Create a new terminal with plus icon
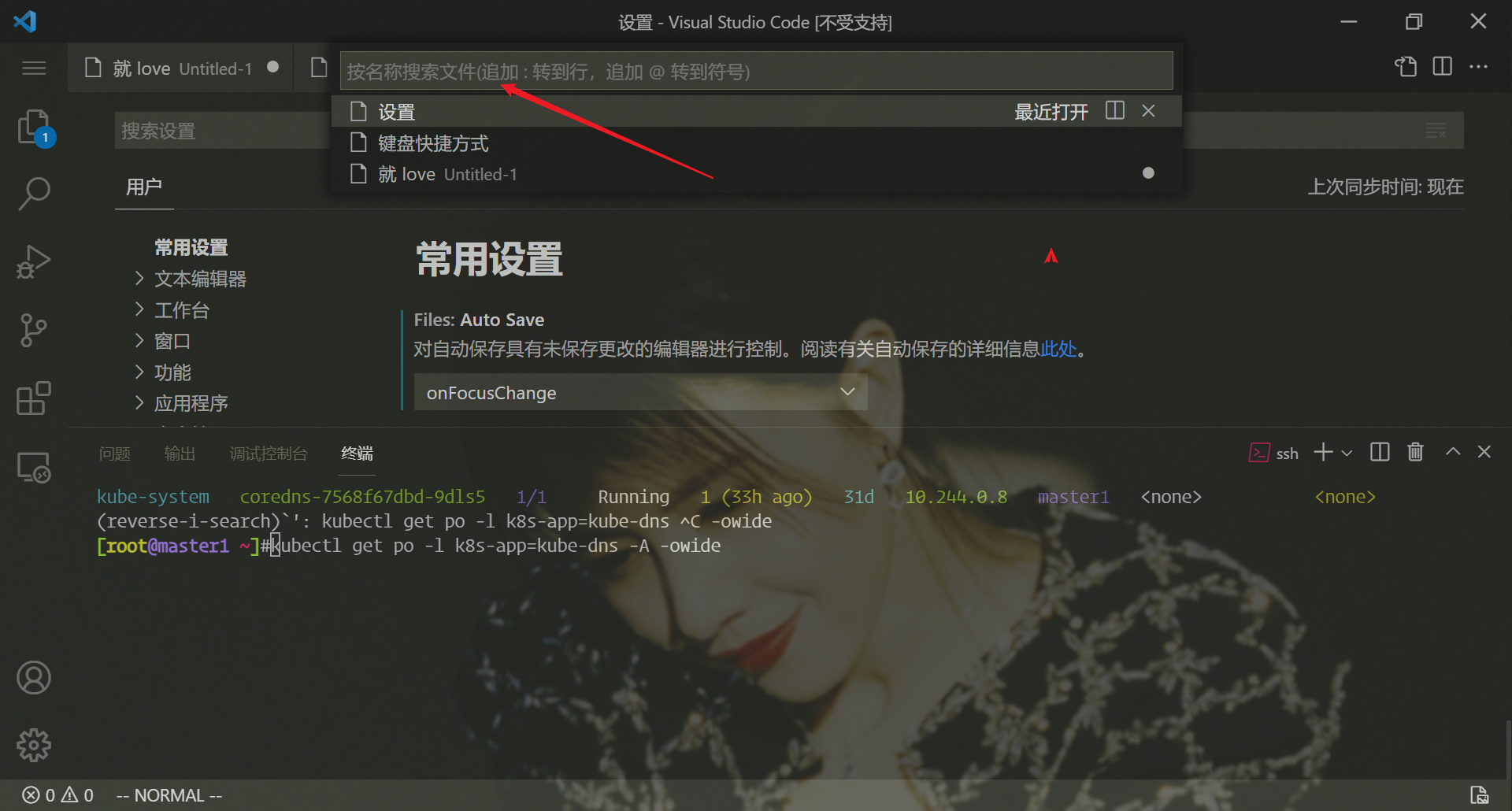 pos(1324,452)
